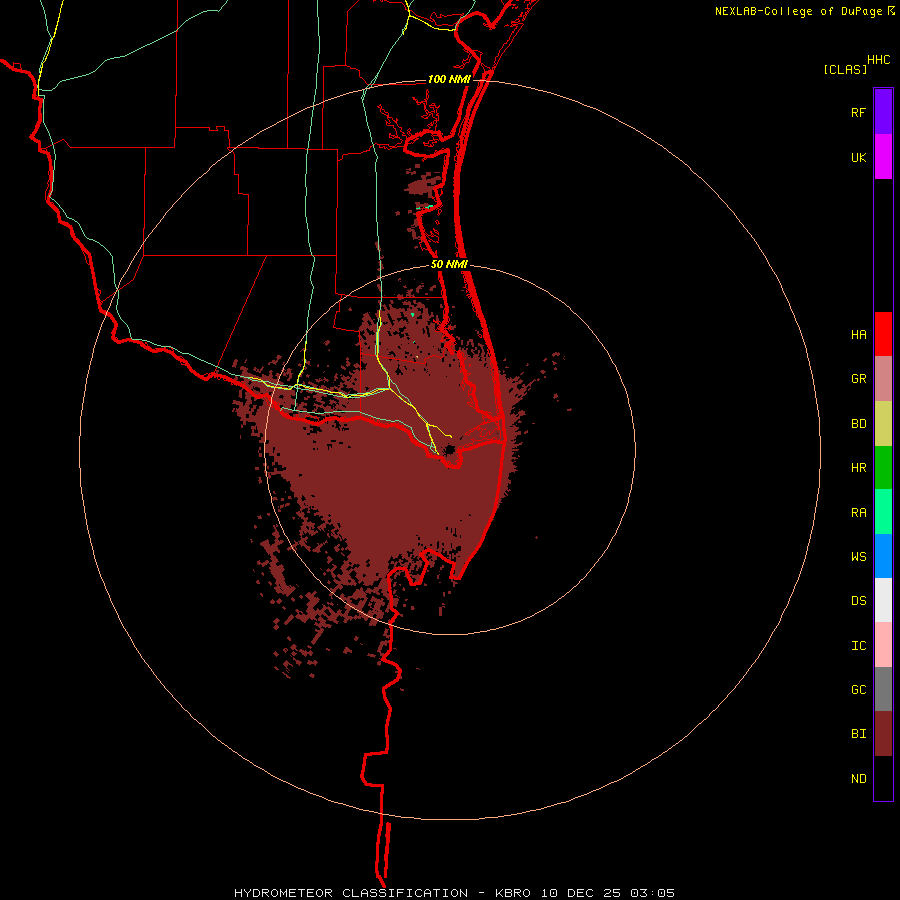Click the HA red legend swatch
Image resolution: width=900 pixels, height=900 pixels.
tap(883, 334)
